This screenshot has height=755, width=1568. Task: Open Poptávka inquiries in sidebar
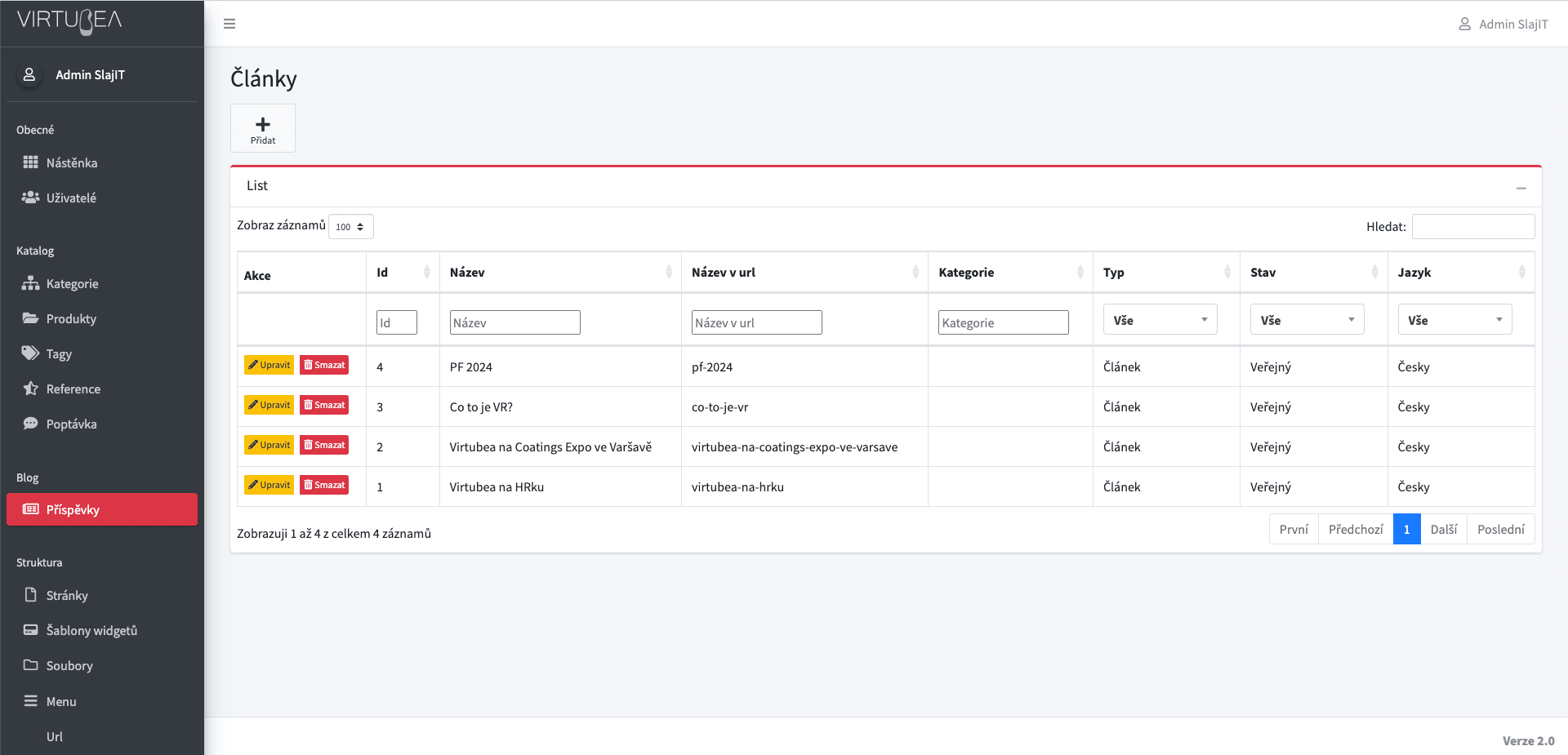(x=71, y=424)
